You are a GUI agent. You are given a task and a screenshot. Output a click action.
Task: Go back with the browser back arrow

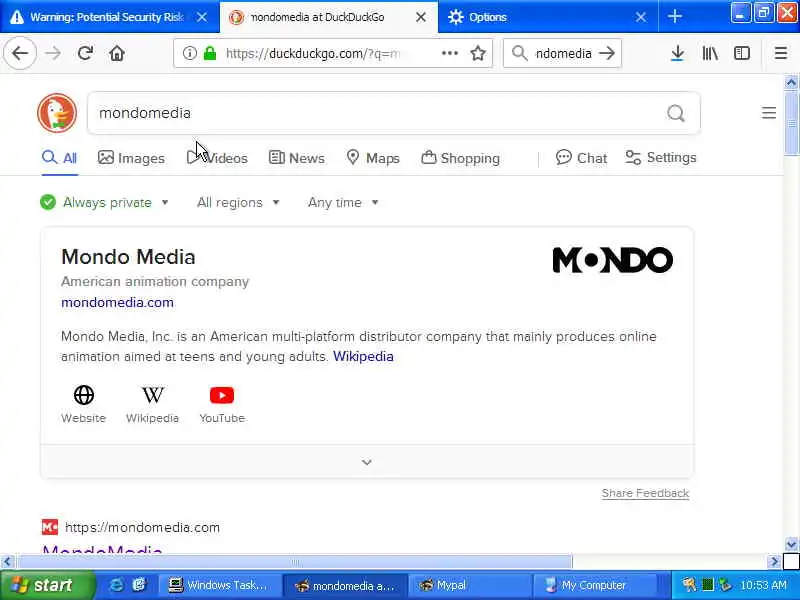point(20,53)
